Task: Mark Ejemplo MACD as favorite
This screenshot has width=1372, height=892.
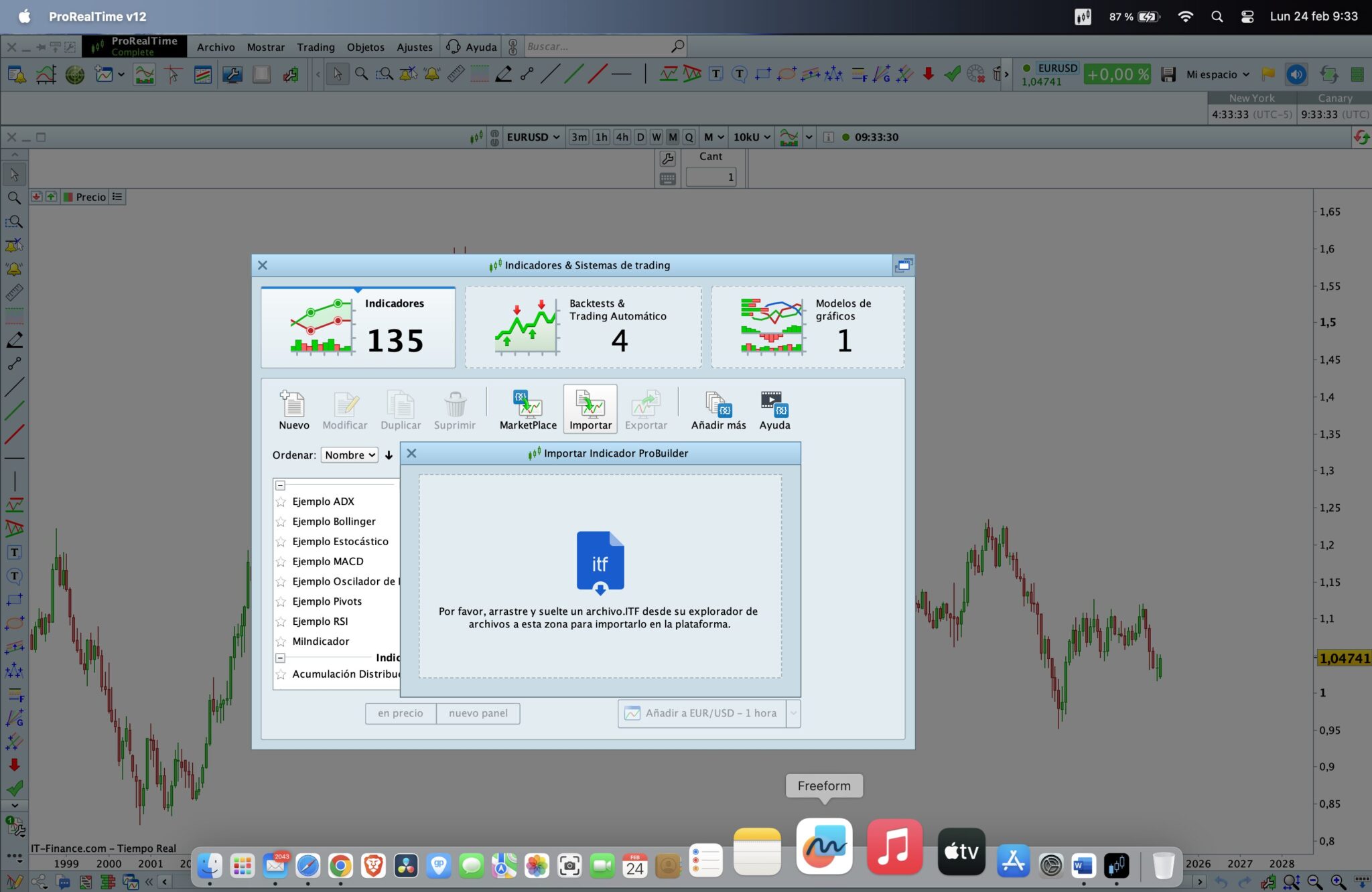Action: pyautogui.click(x=281, y=562)
